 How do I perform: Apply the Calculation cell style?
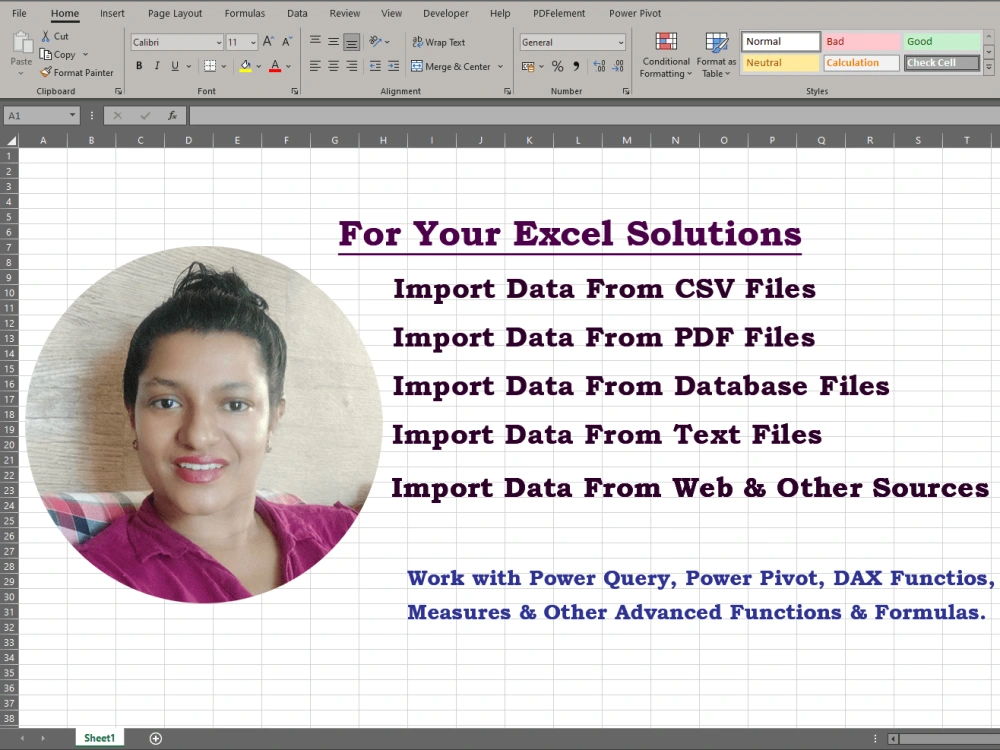coord(861,62)
